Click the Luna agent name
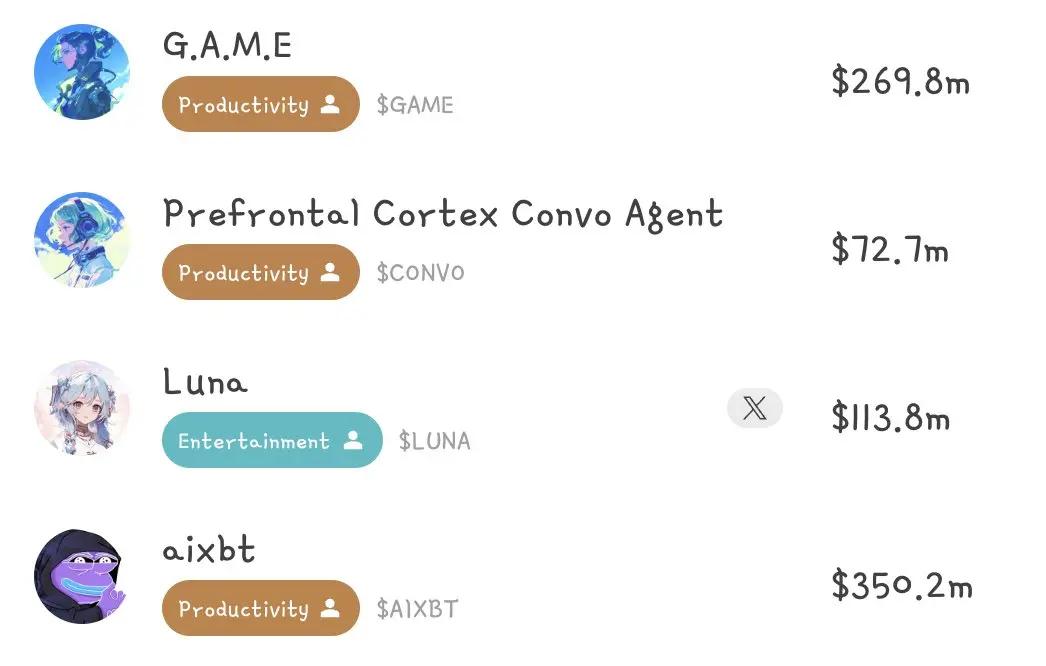Screen dimensions: 1046x666 (205, 382)
